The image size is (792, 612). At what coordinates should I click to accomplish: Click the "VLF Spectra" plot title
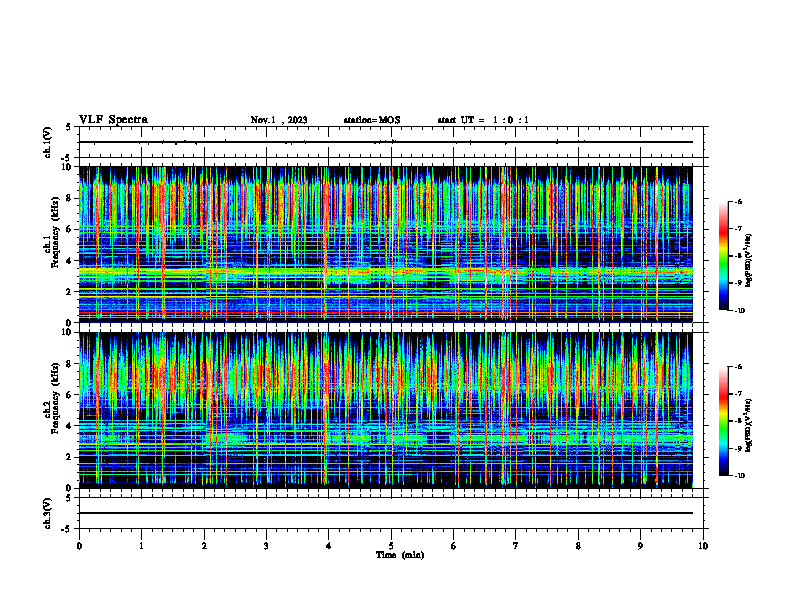[113, 120]
